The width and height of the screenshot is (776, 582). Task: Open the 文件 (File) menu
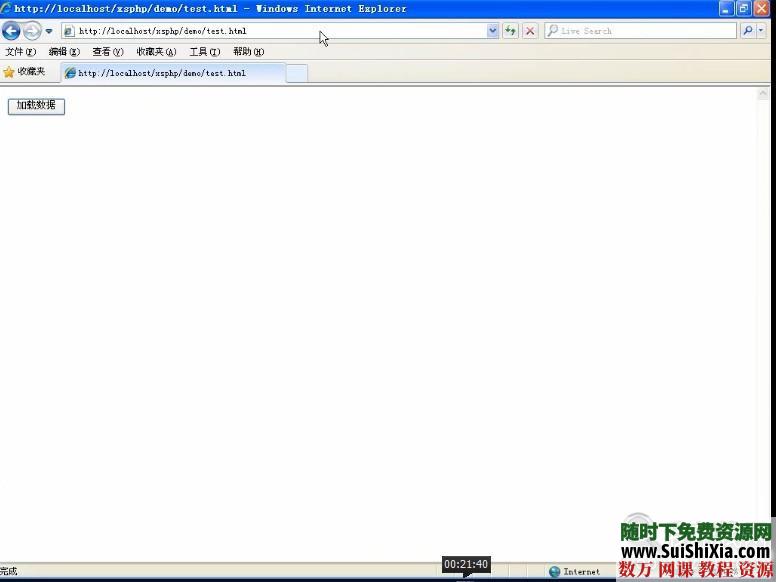pyautogui.click(x=20, y=52)
